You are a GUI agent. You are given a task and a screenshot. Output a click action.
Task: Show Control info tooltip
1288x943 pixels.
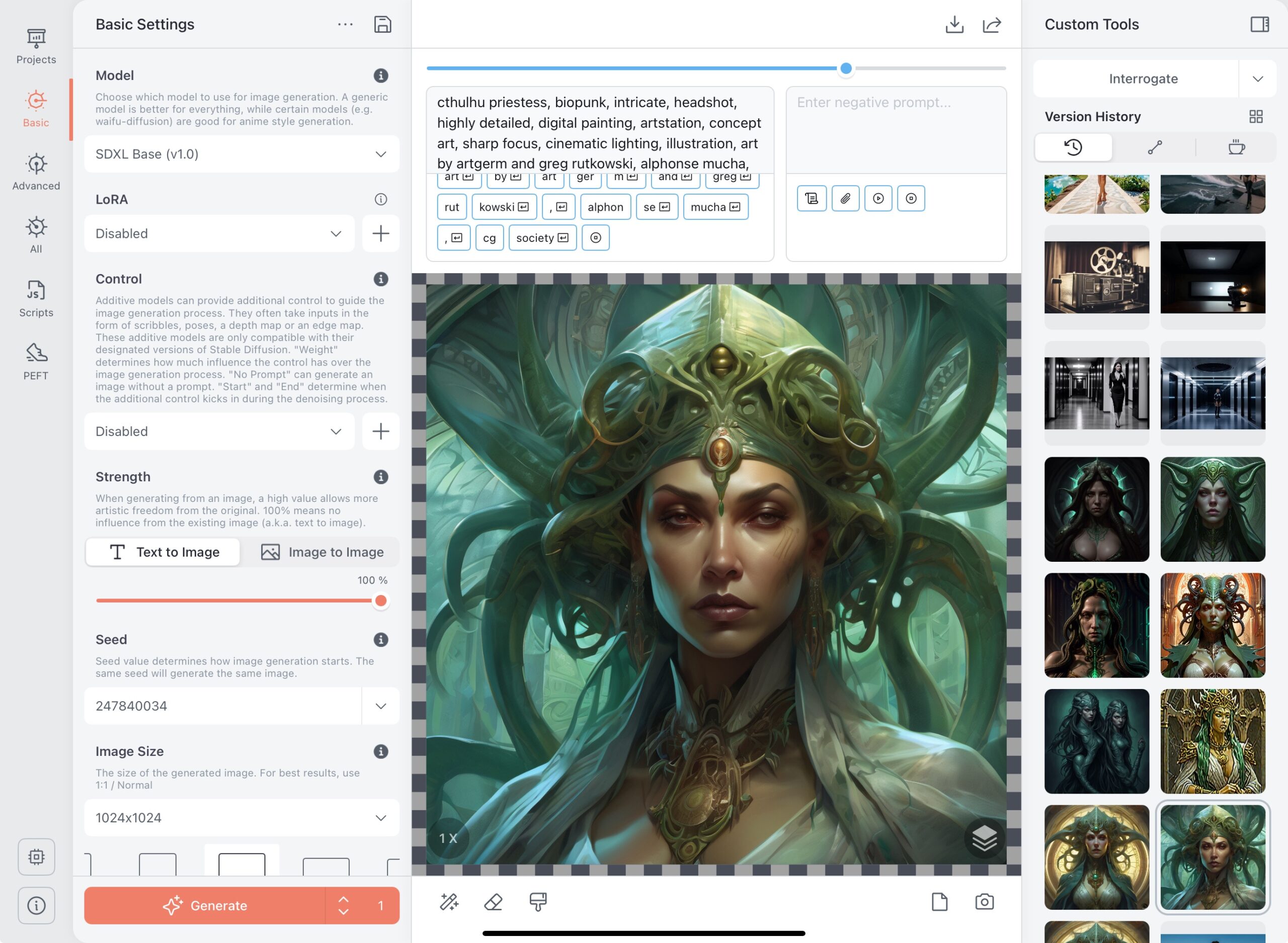click(x=381, y=279)
